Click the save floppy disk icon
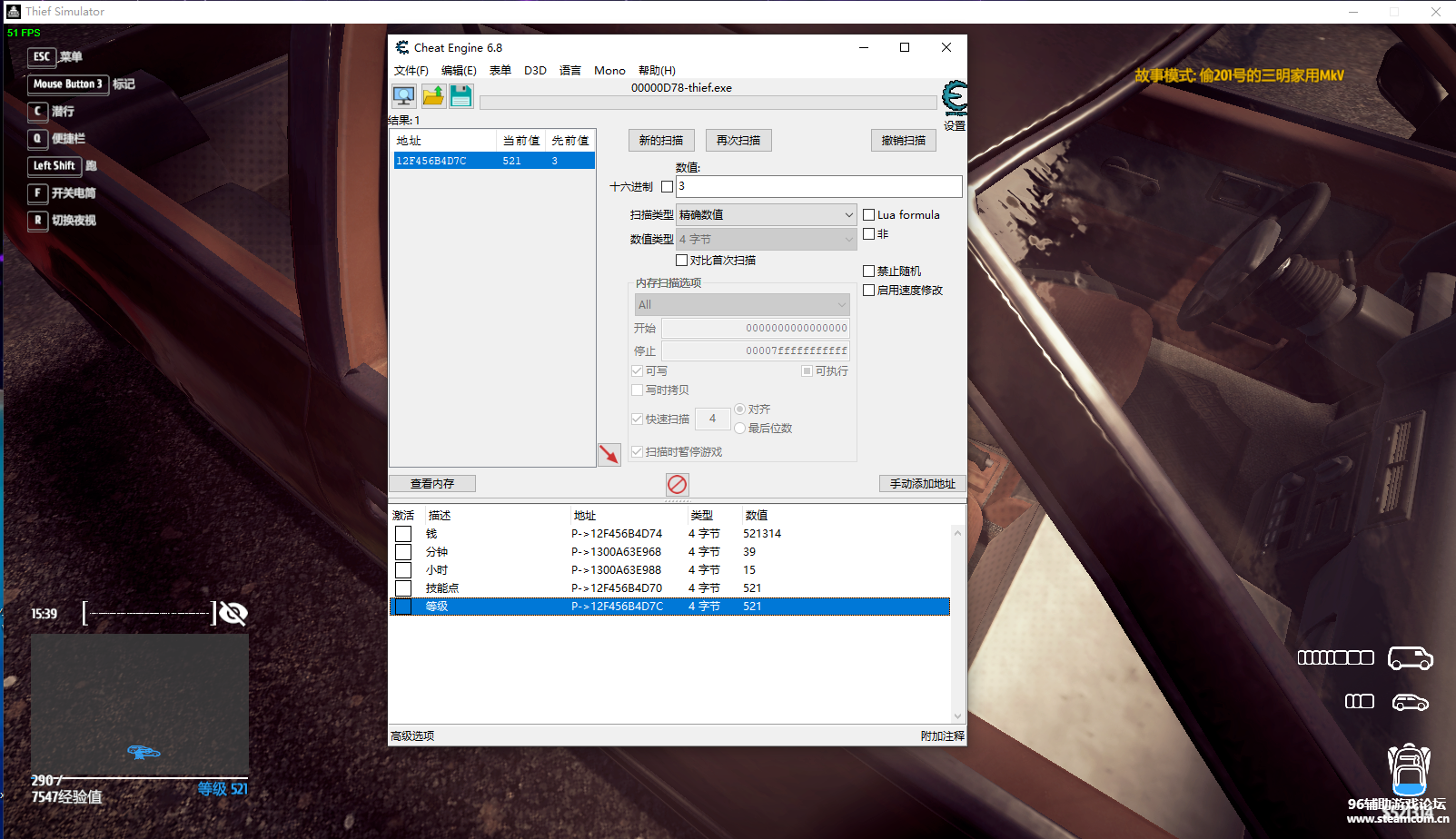This screenshot has width=1456, height=839. click(461, 96)
